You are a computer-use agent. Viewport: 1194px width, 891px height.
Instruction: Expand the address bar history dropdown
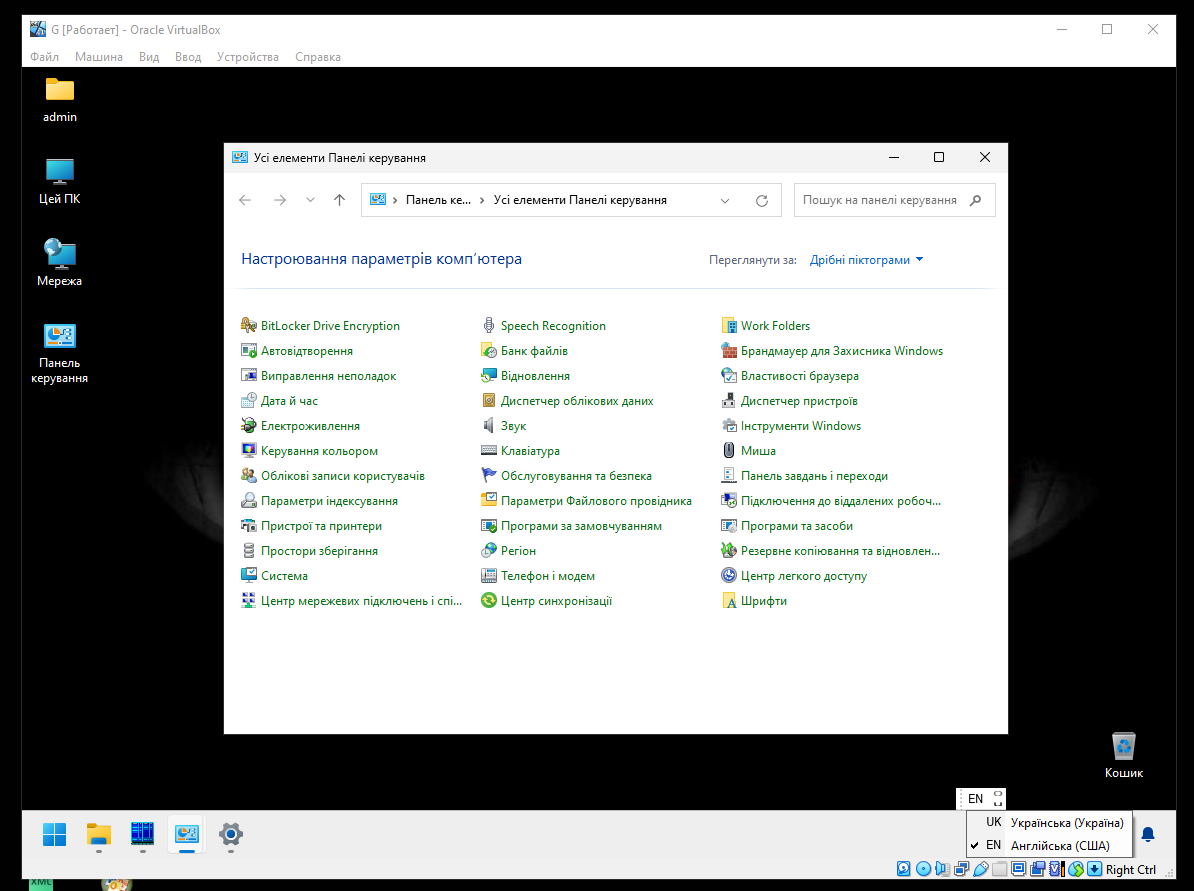(x=725, y=200)
